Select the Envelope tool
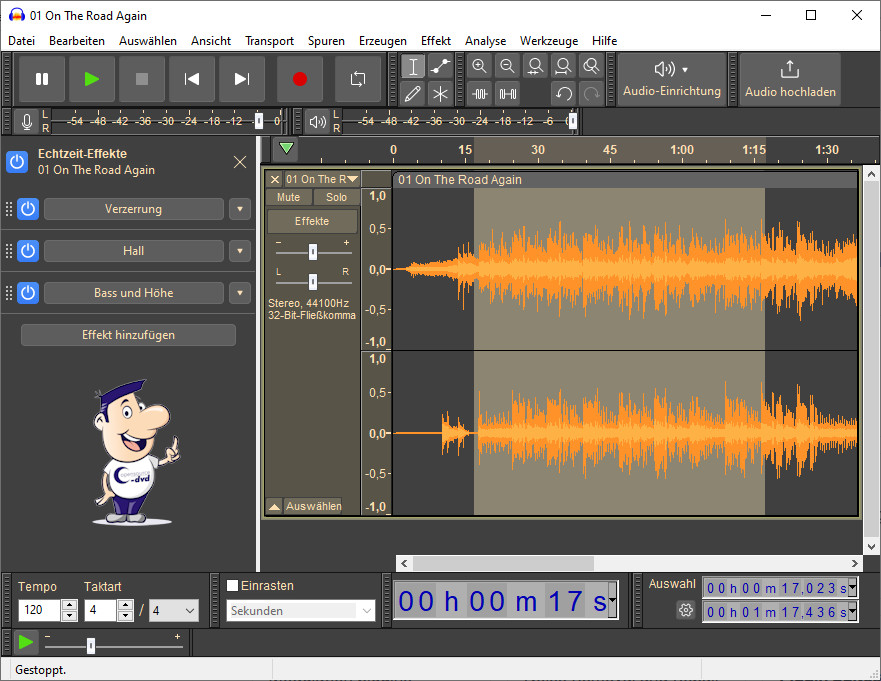 point(440,66)
